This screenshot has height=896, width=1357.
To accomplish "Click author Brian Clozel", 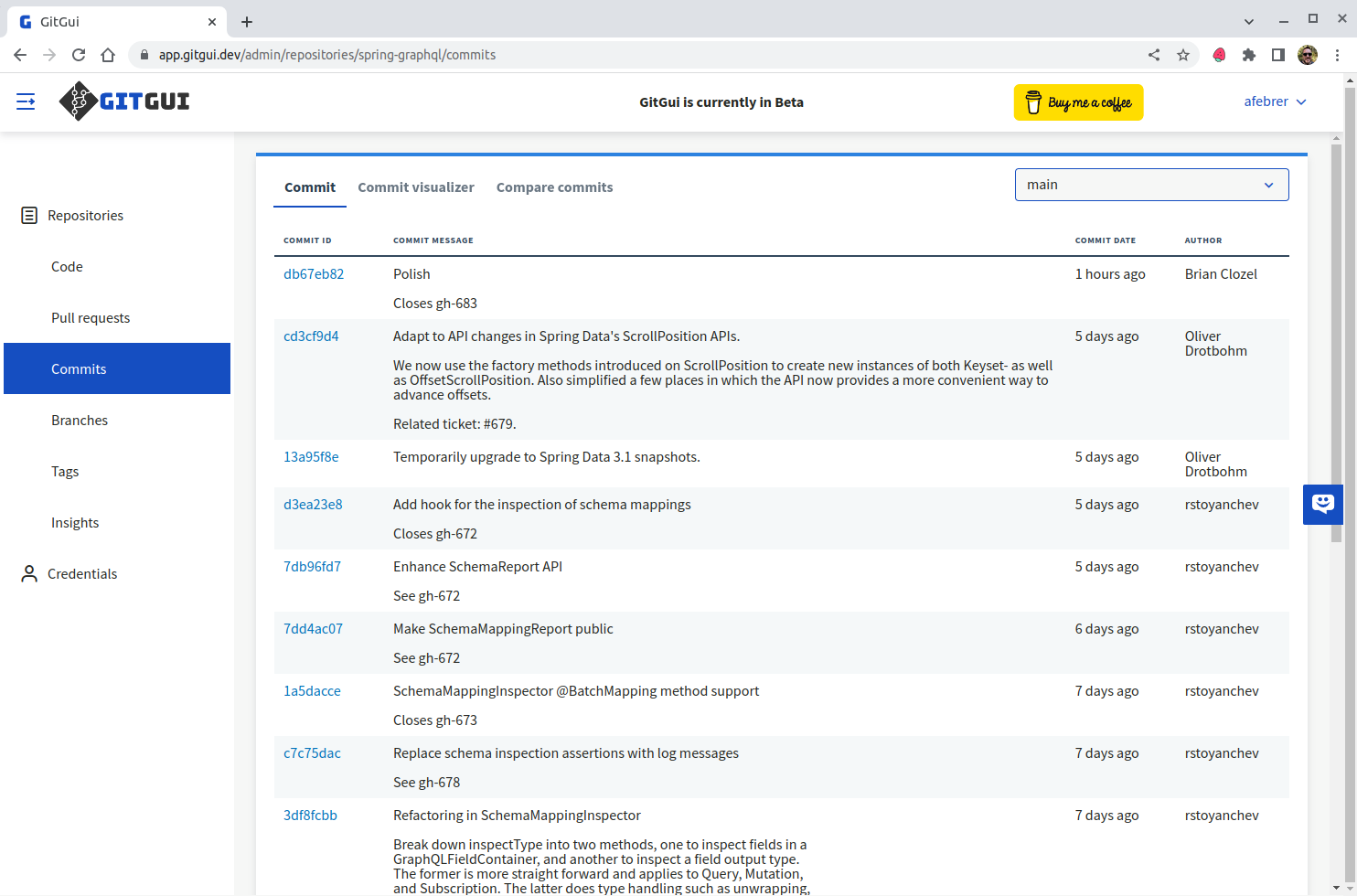I will point(1221,274).
